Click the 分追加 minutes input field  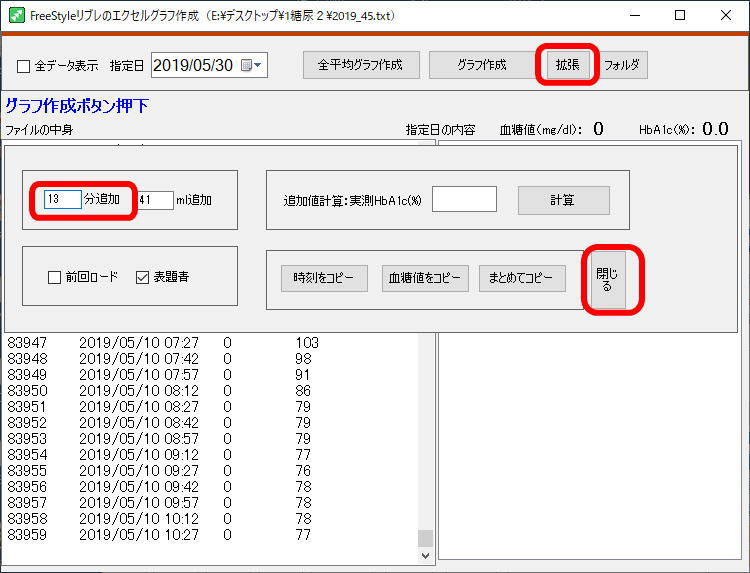tap(62, 200)
